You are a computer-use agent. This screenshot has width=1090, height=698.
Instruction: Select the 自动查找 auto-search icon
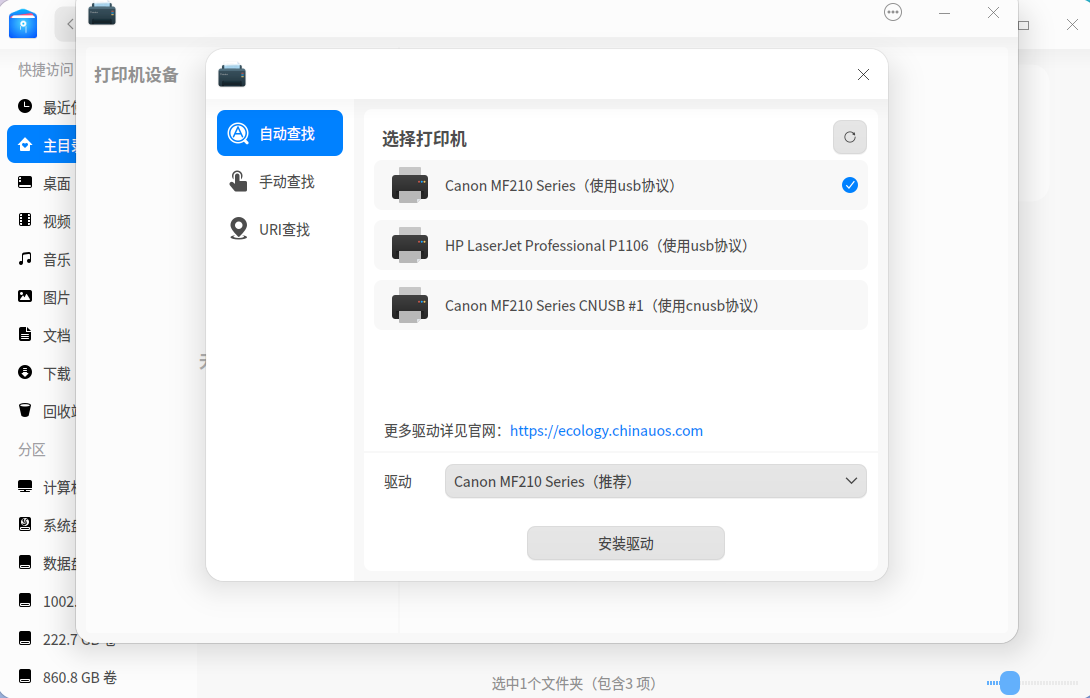pos(238,132)
